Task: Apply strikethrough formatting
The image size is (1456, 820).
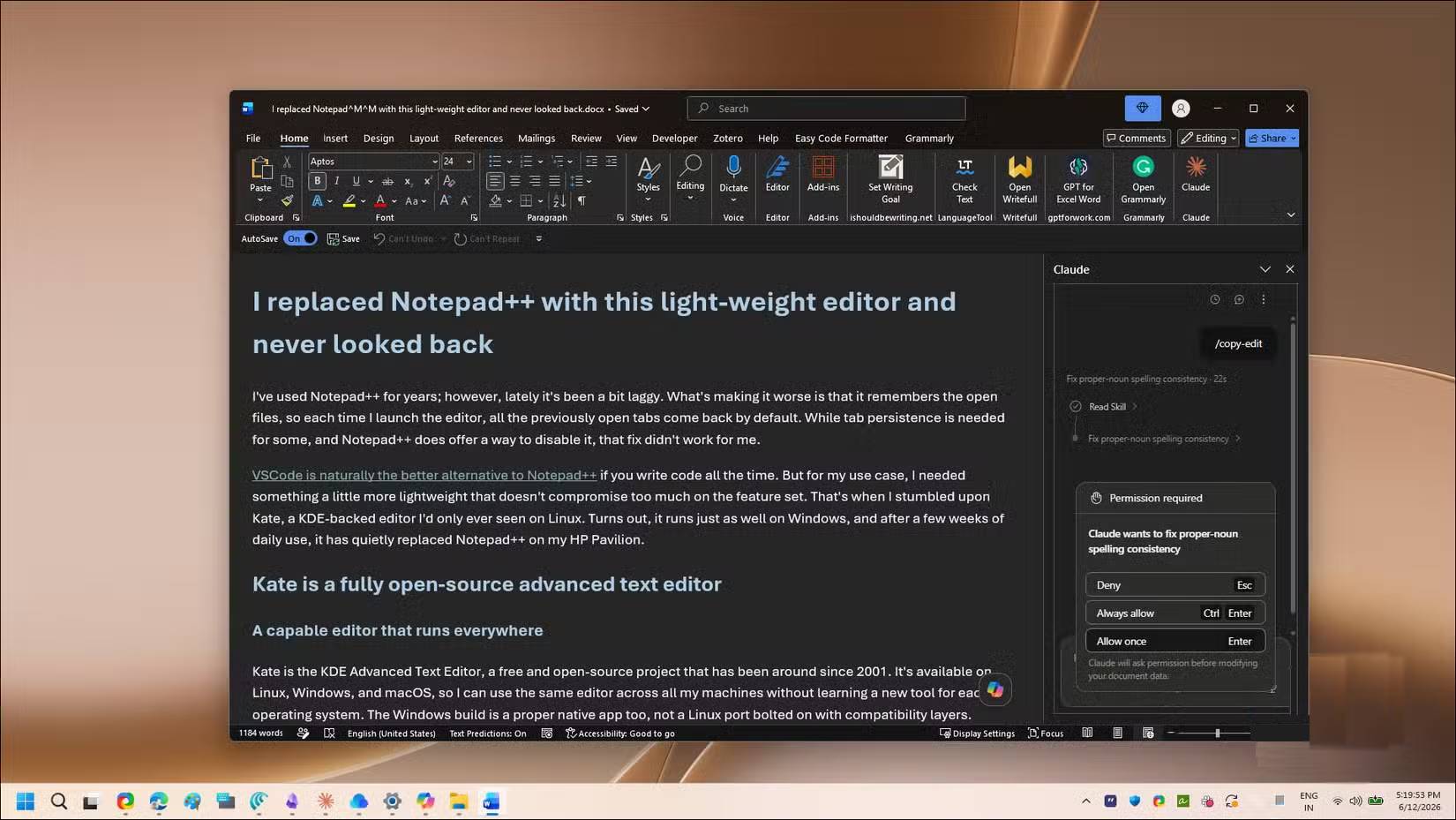Action: point(387,181)
